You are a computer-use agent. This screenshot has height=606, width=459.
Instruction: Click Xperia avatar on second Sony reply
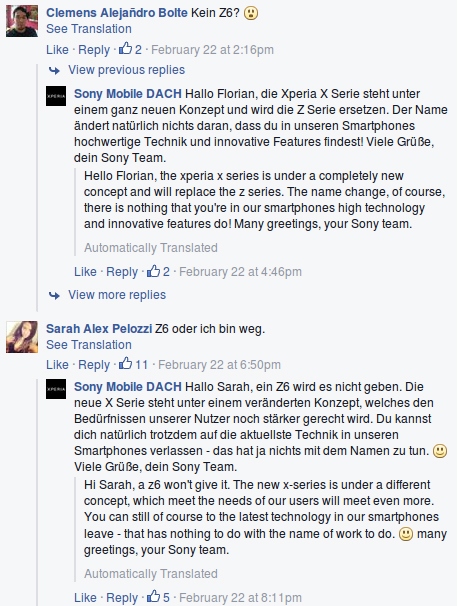click(56, 389)
